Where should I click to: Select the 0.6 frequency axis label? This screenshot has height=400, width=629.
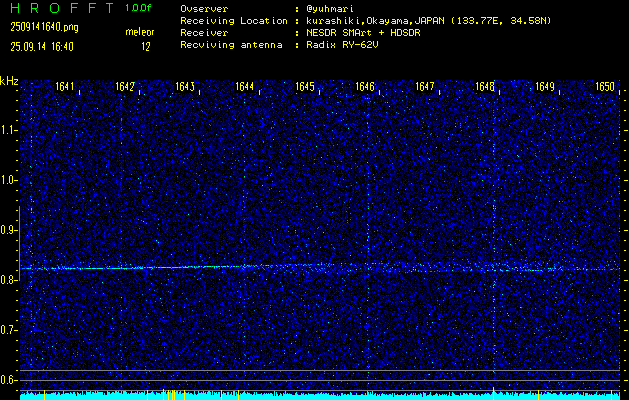pos(8,380)
